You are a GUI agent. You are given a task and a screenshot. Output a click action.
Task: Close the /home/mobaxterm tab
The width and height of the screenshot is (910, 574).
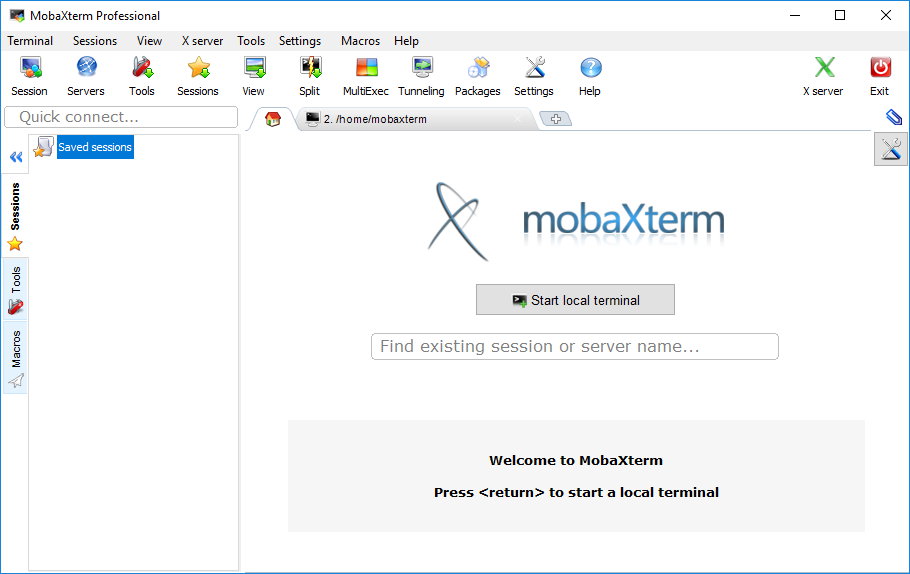[517, 119]
